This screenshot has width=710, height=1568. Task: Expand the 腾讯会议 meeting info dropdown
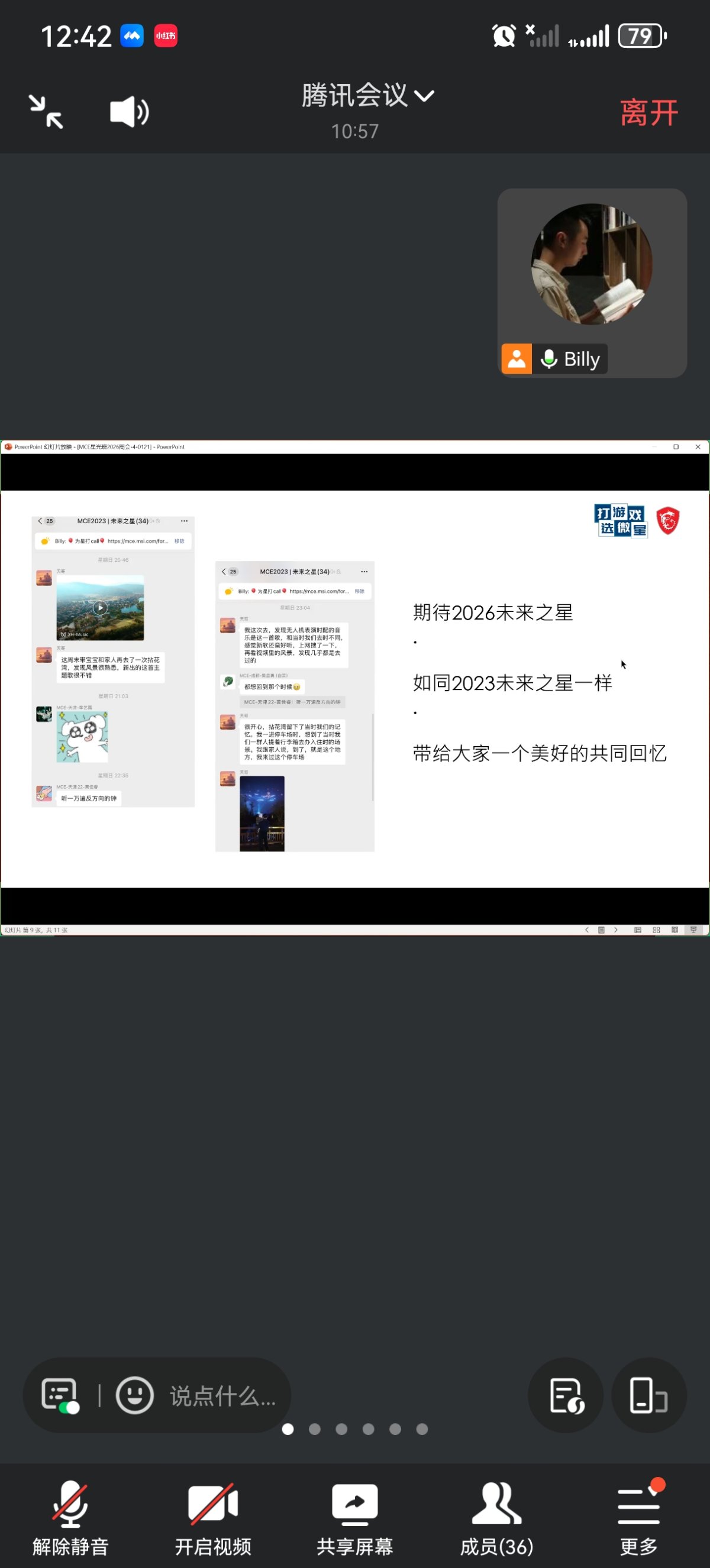click(x=368, y=96)
